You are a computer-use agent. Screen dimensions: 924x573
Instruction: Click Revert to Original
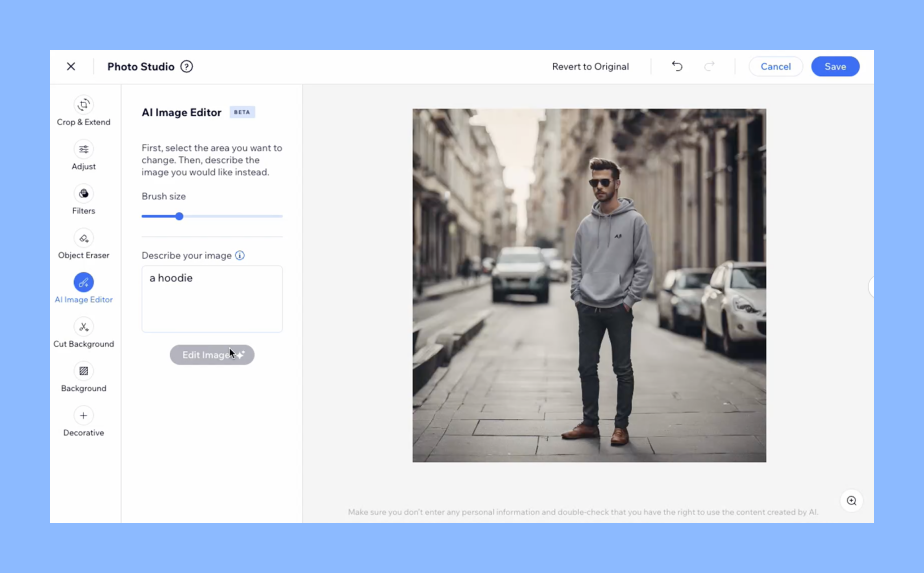point(590,67)
